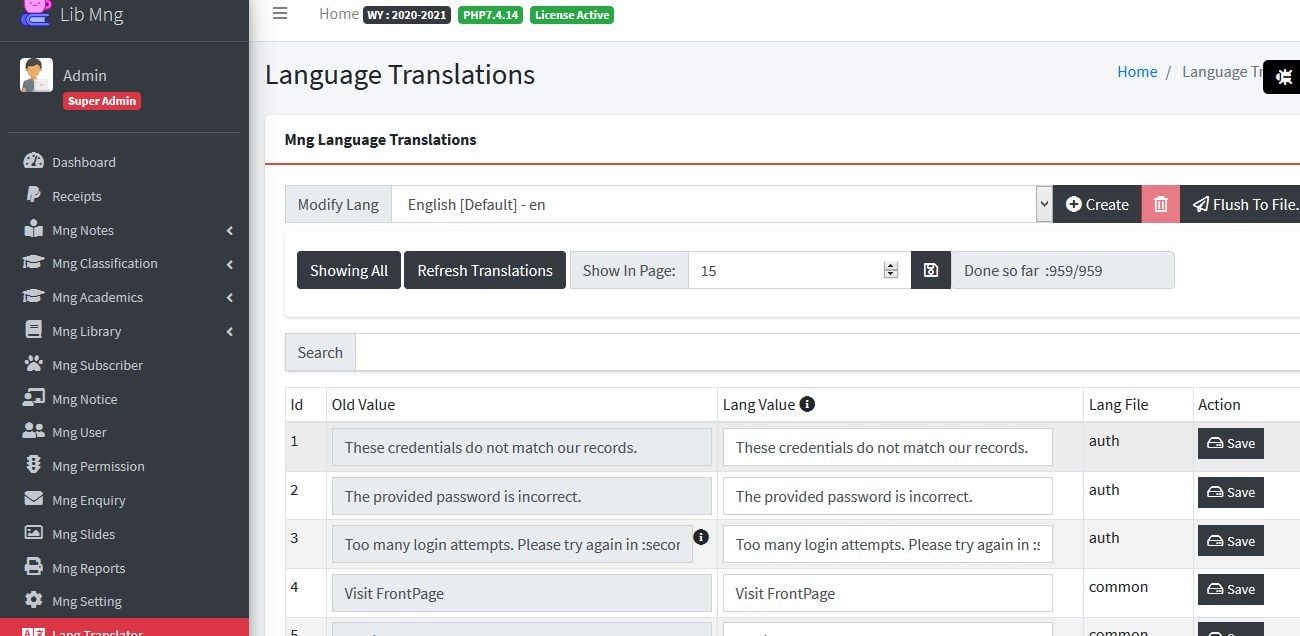The image size is (1300, 636).
Task: Click the hamburger sidebar toggle icon
Action: point(280,14)
